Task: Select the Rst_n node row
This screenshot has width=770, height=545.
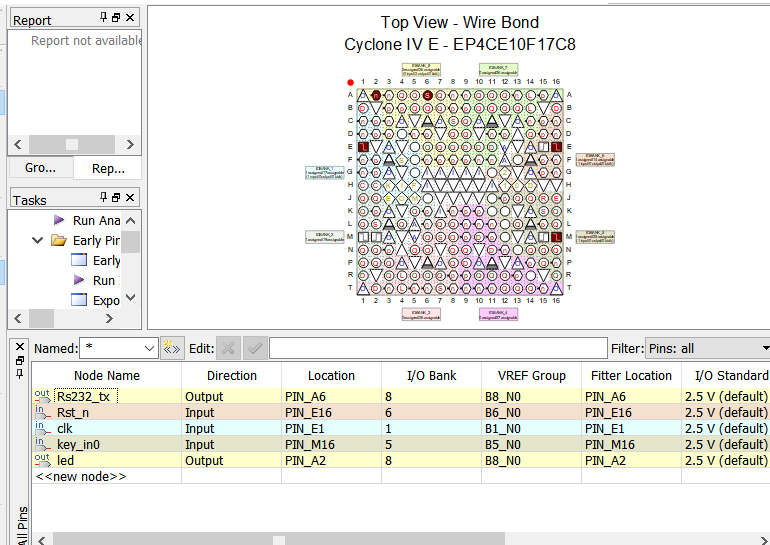Action: (x=401, y=412)
